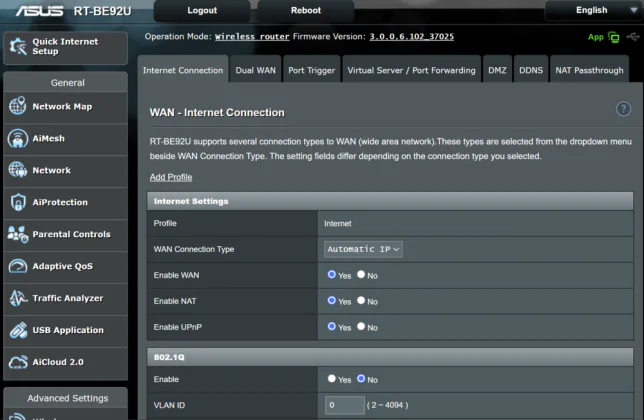Click the Logout button

(202, 10)
